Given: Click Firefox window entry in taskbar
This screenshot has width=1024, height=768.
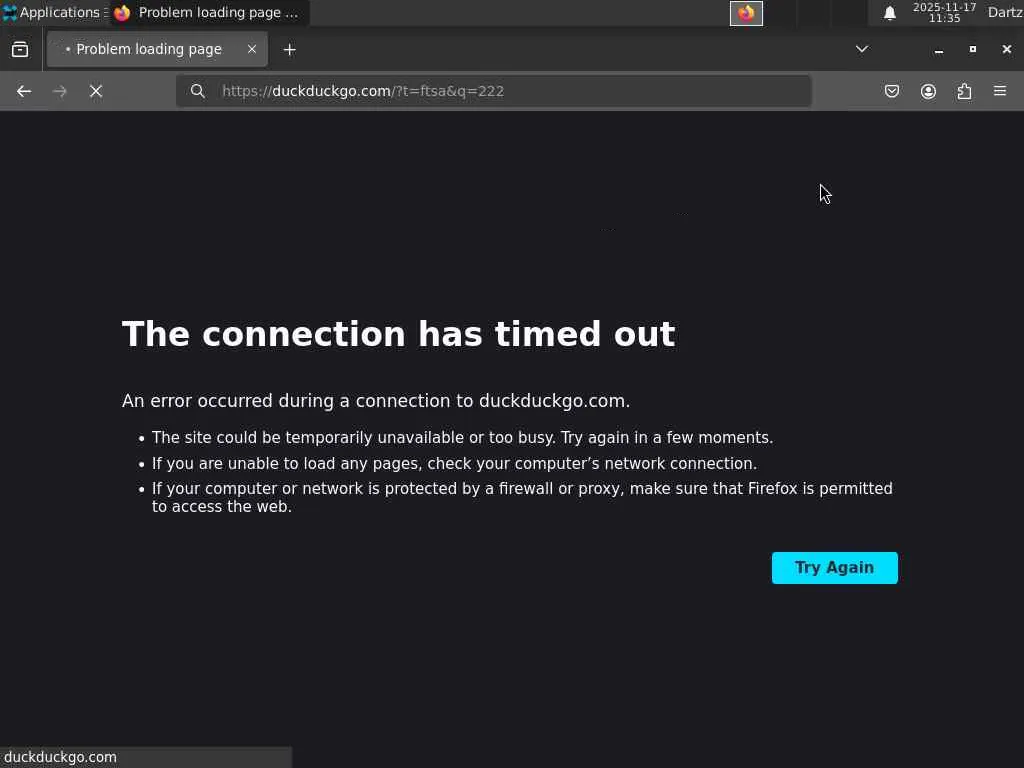Looking at the screenshot, I should pyautogui.click(x=209, y=12).
